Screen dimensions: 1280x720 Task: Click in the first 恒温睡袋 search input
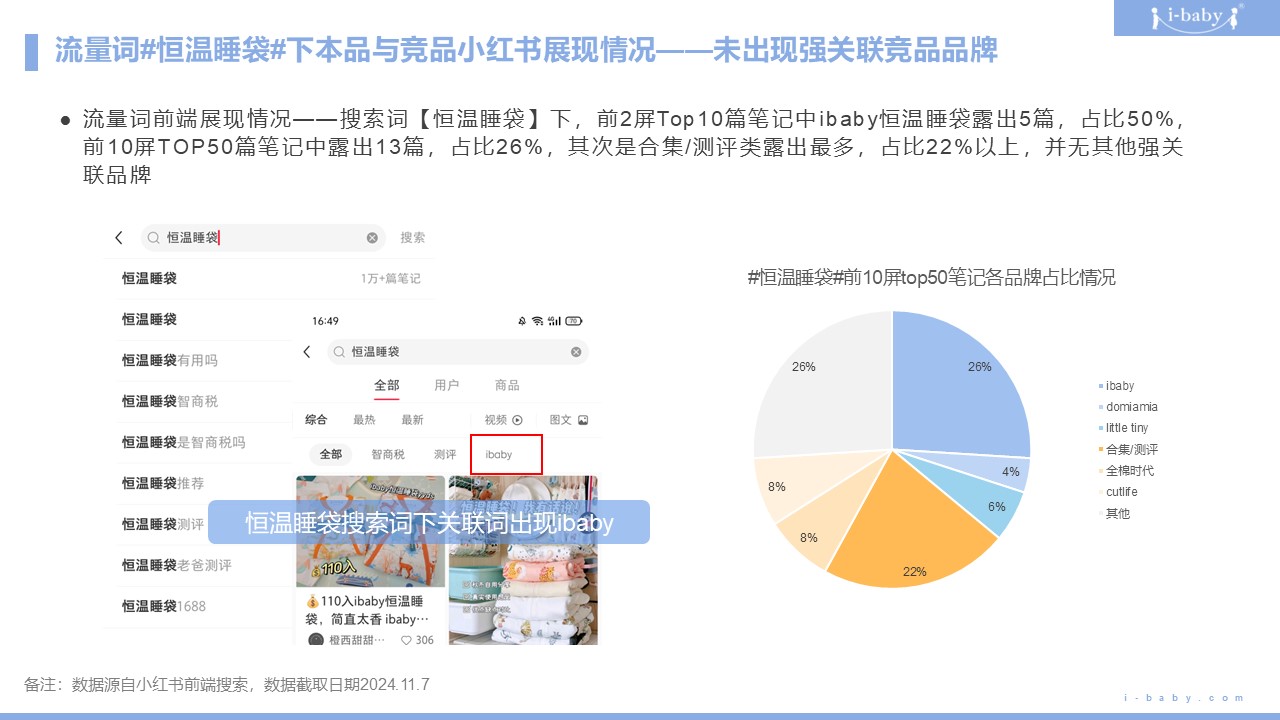[x=263, y=238]
